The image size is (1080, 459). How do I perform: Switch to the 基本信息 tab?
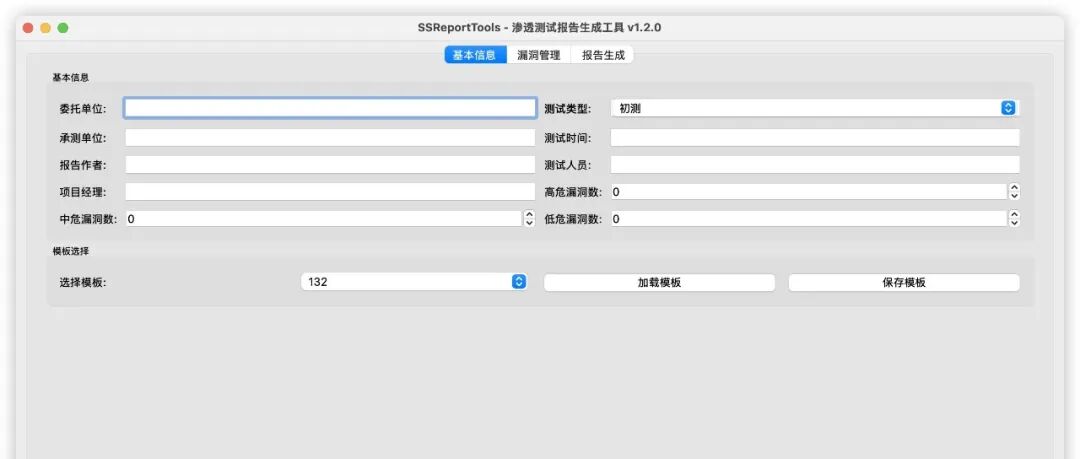point(475,55)
